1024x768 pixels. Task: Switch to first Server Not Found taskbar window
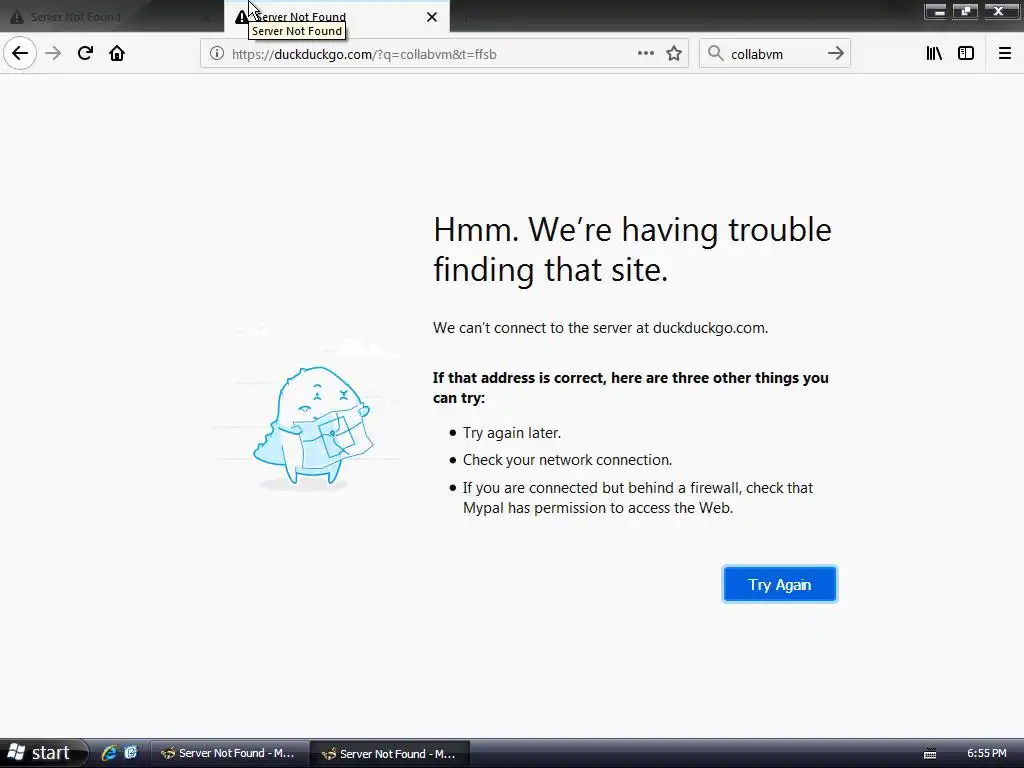[x=229, y=754]
